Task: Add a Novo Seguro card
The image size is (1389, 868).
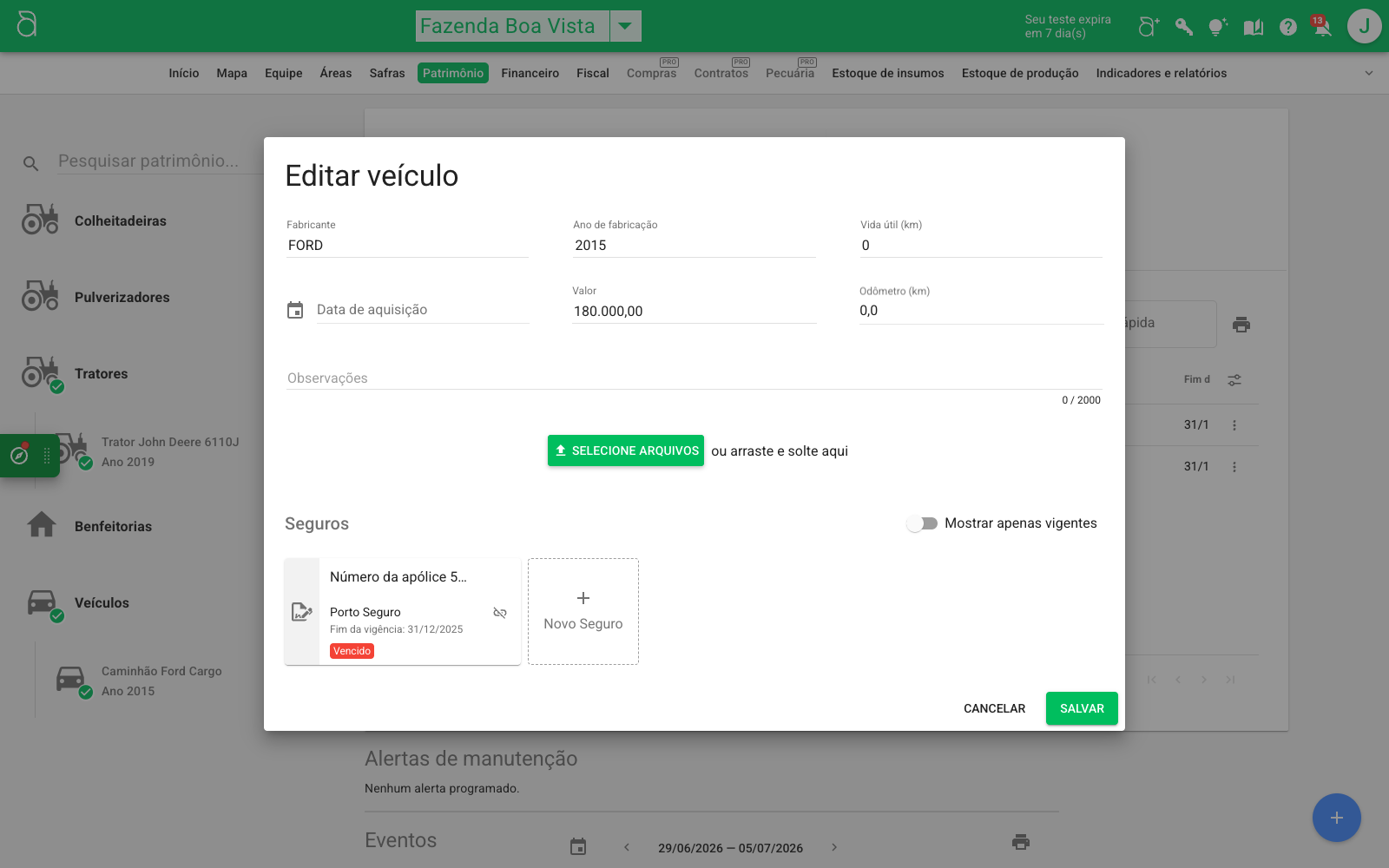Action: 583,612
